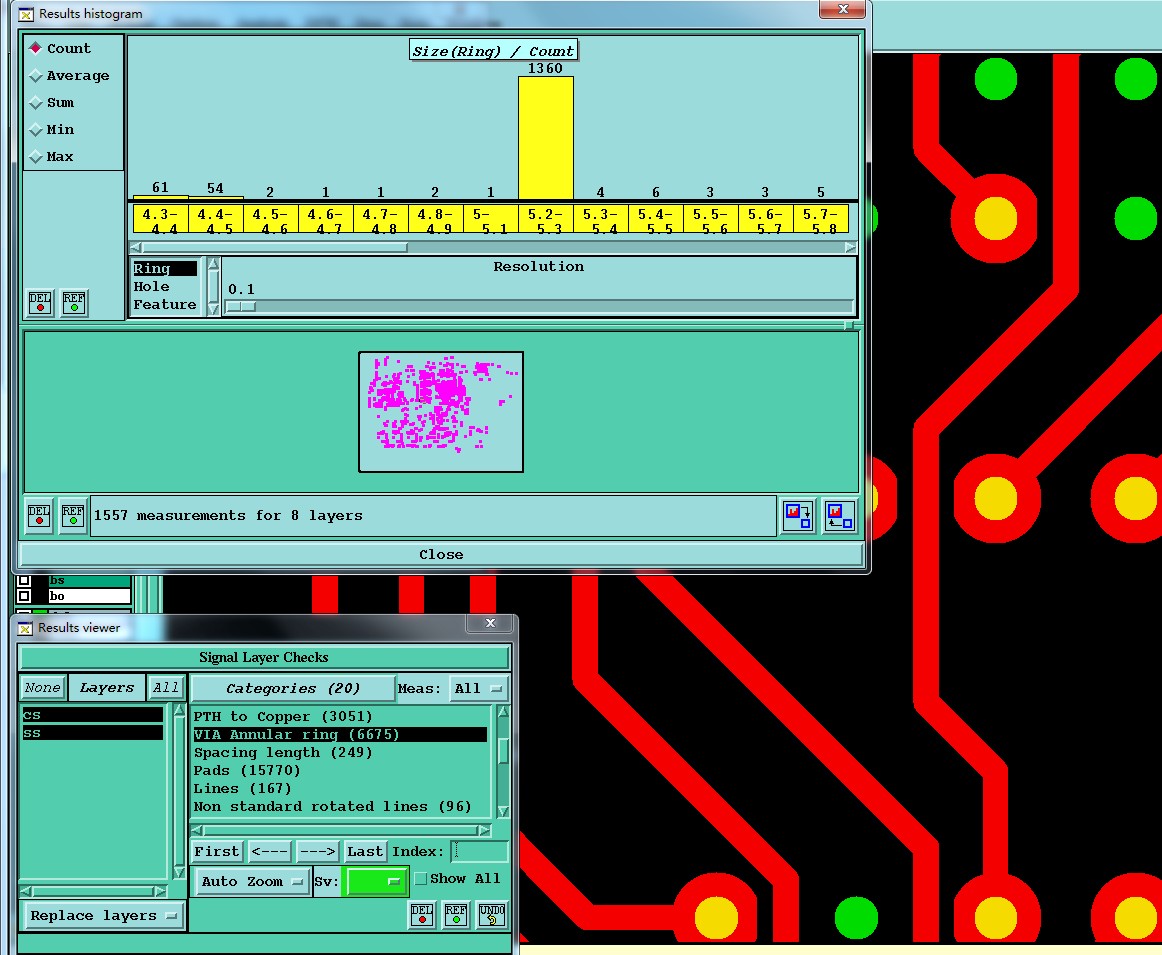Toggle checkbox next to bs layer
Screen dimensions: 1162x955
24,580
